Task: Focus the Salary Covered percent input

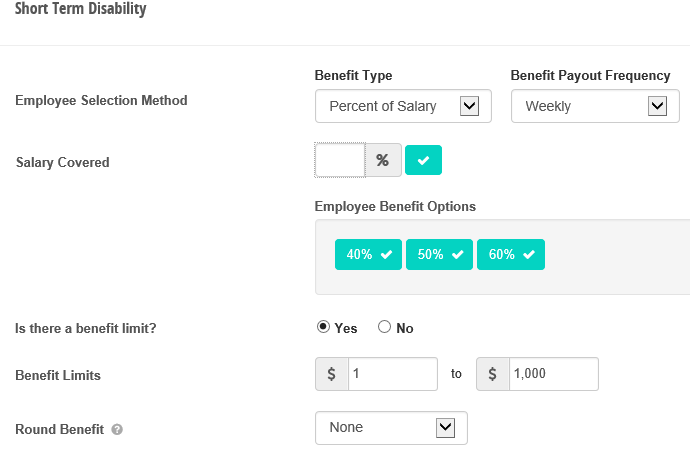Action: point(340,160)
